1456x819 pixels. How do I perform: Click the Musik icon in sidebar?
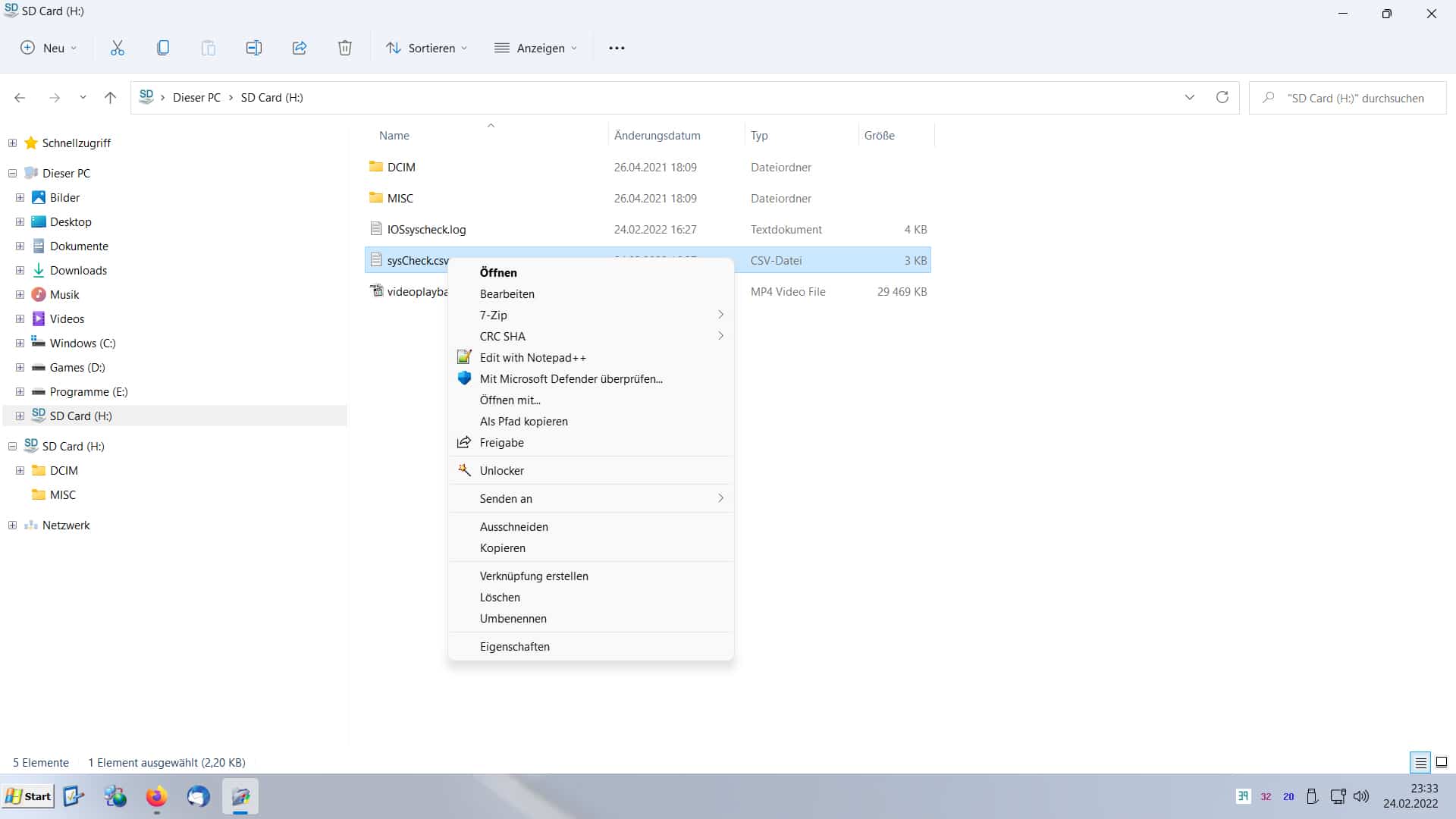coord(39,294)
